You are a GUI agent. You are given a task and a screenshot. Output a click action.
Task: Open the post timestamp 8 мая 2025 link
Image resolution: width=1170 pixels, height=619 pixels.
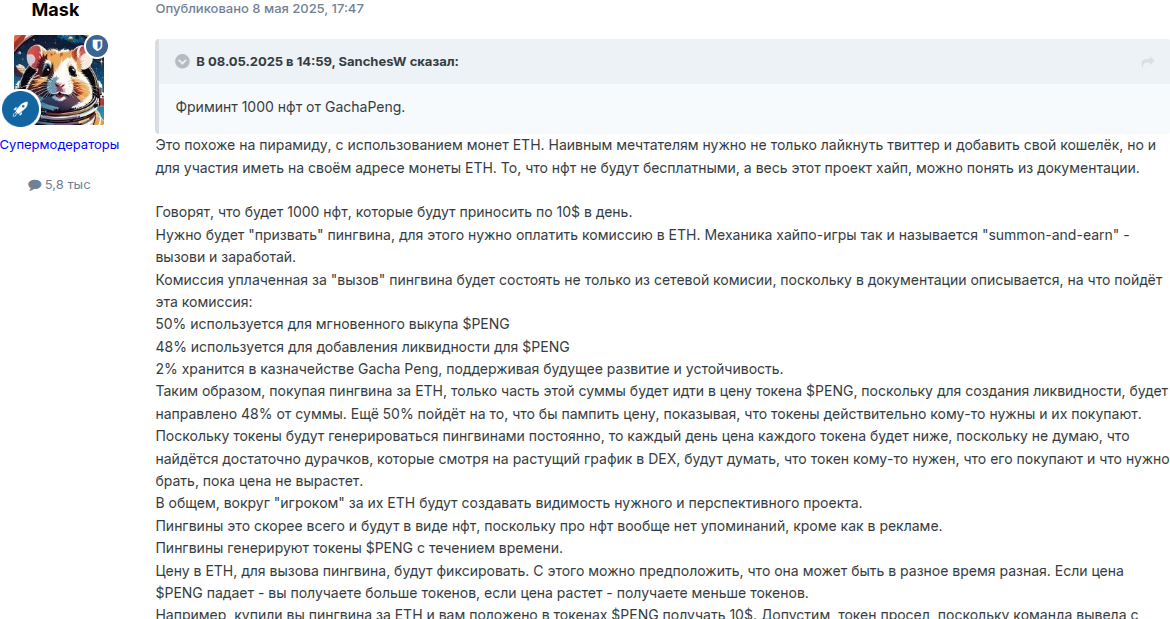point(259,9)
